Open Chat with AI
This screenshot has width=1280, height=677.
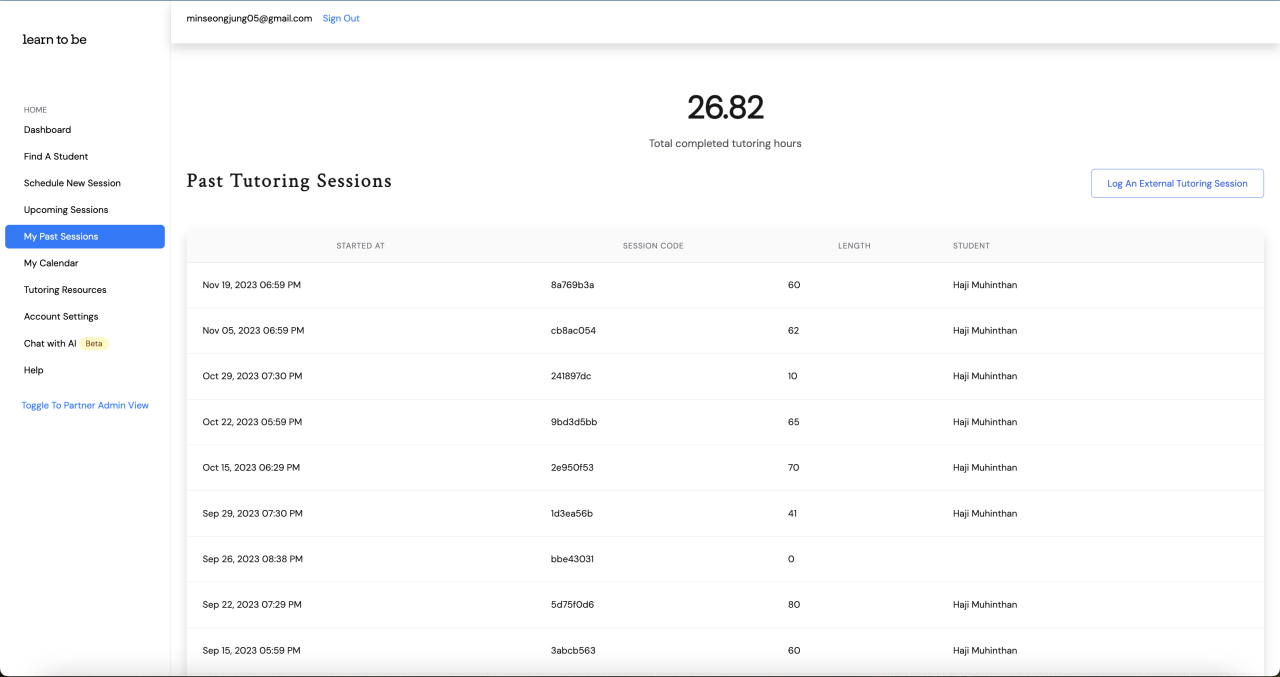click(50, 343)
